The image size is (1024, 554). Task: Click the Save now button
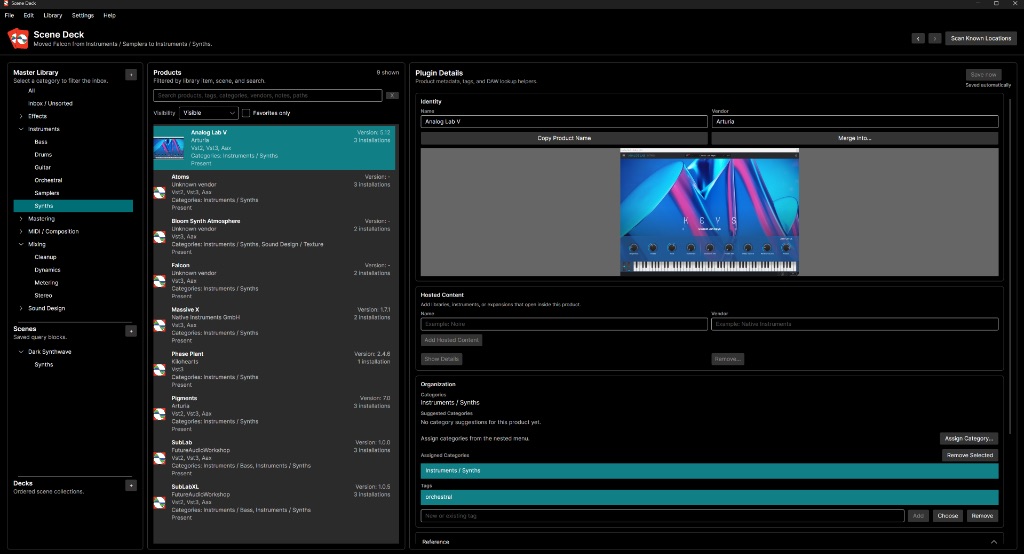(x=984, y=74)
